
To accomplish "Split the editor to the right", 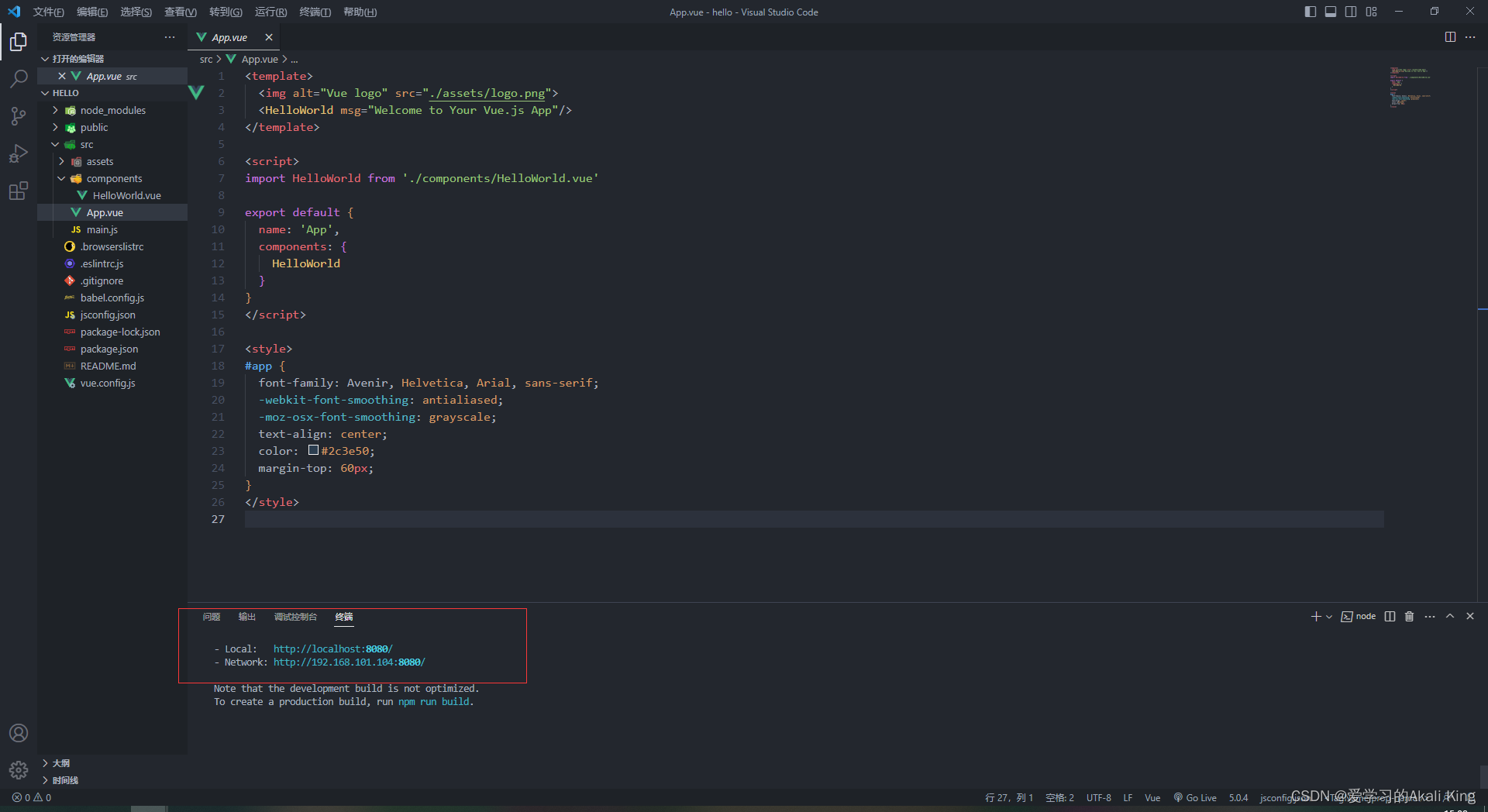I will [1450, 37].
